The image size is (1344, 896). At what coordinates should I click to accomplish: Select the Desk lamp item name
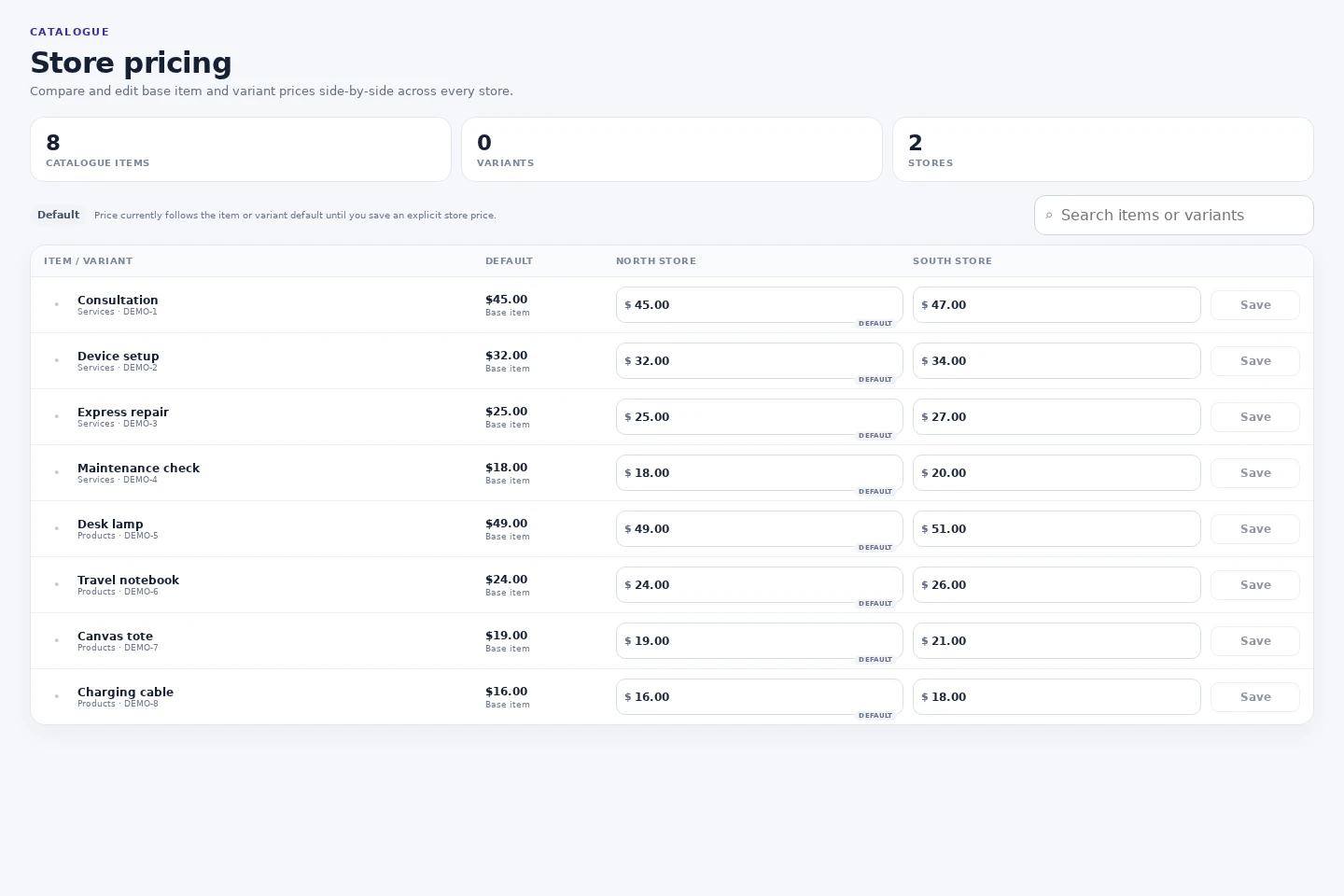tap(110, 524)
